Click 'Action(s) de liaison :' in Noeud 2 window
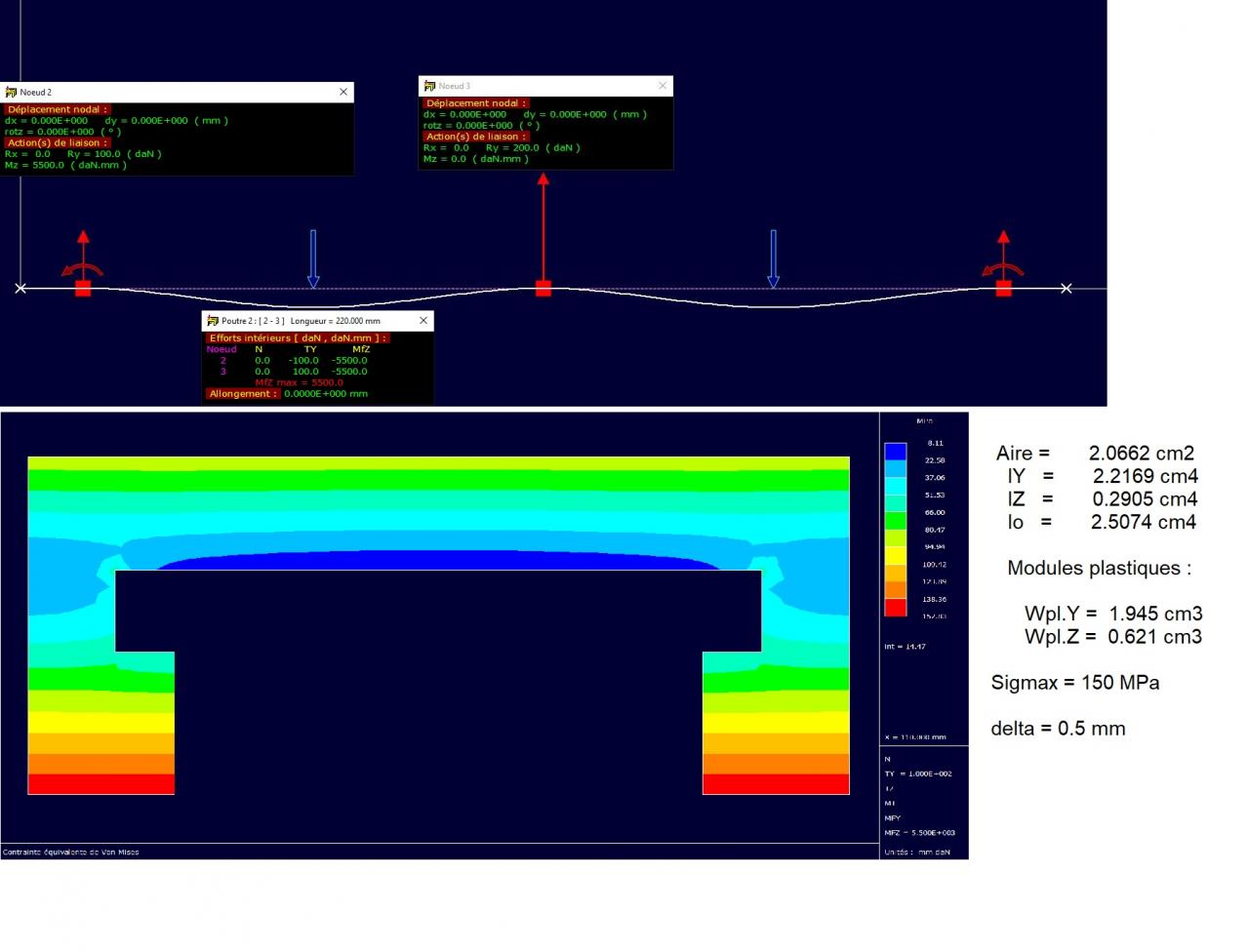 pyautogui.click(x=58, y=142)
